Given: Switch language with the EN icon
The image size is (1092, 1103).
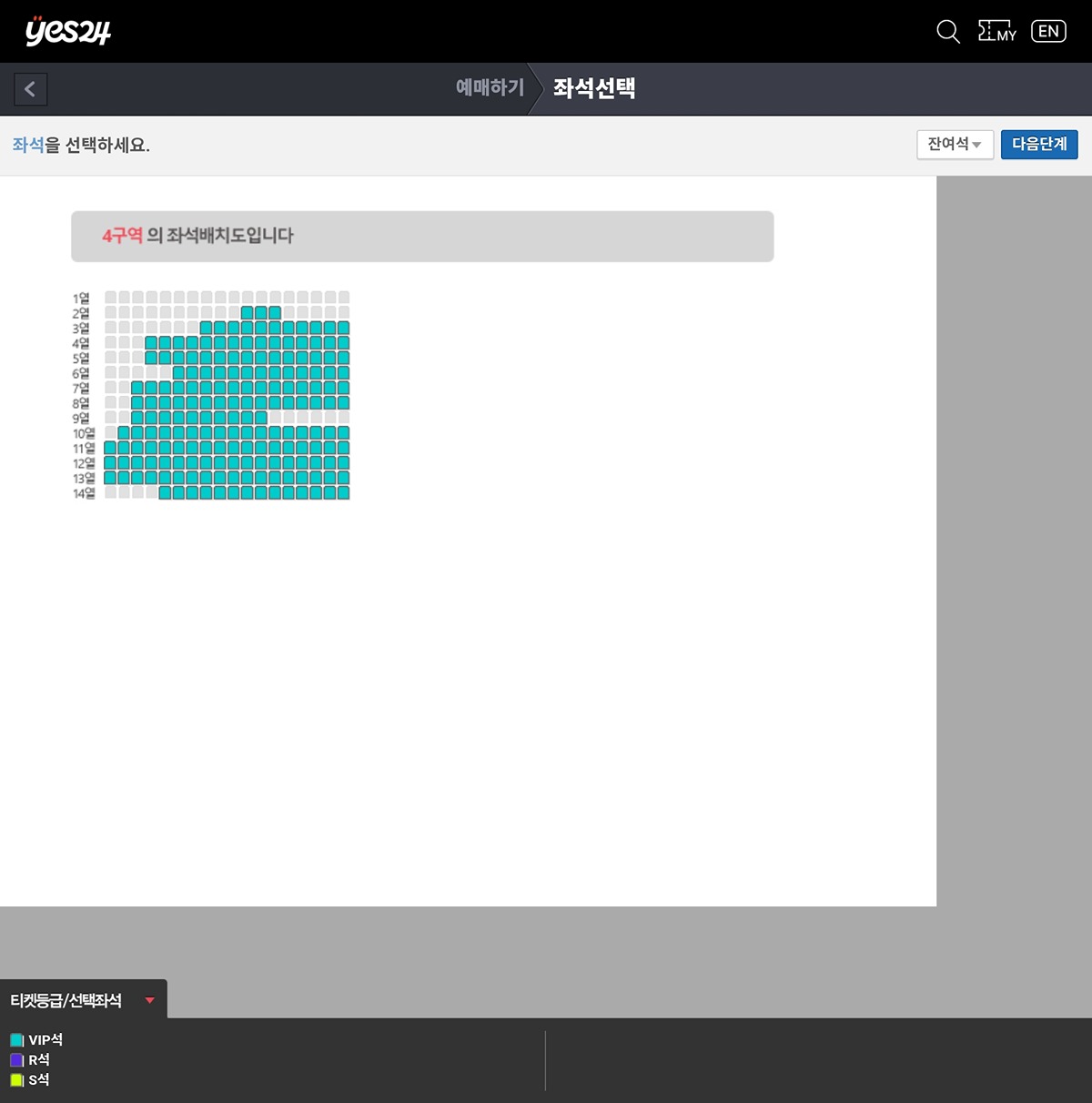Looking at the screenshot, I should [1048, 32].
